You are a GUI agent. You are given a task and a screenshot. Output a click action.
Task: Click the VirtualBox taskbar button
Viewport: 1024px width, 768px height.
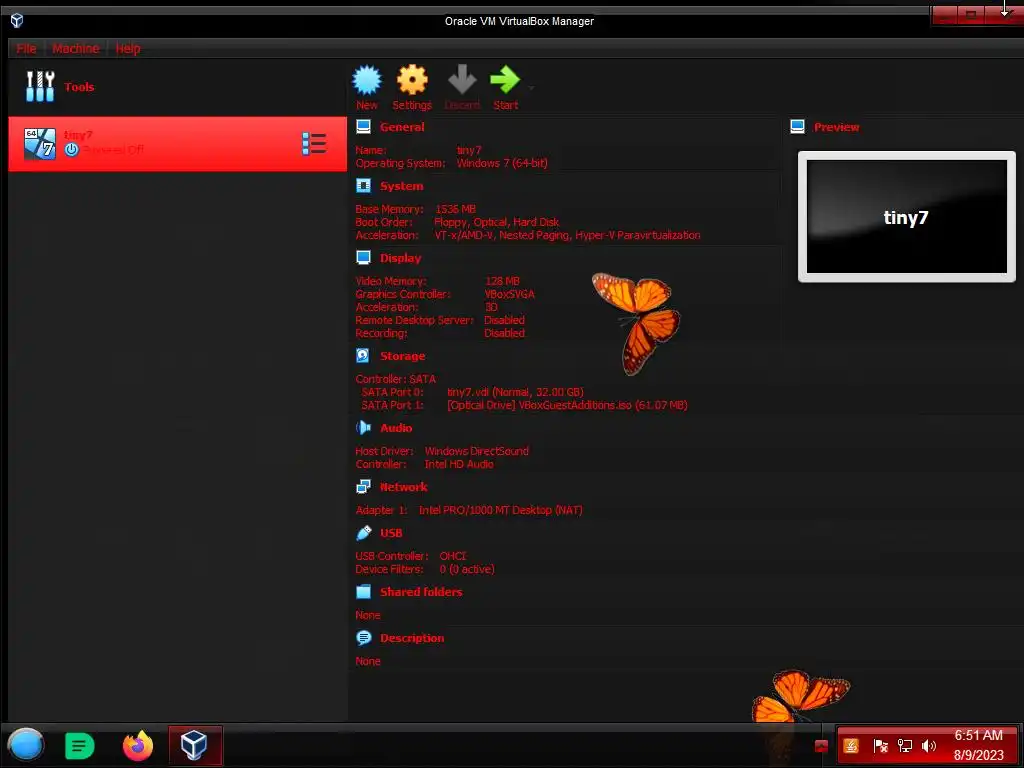click(x=195, y=745)
